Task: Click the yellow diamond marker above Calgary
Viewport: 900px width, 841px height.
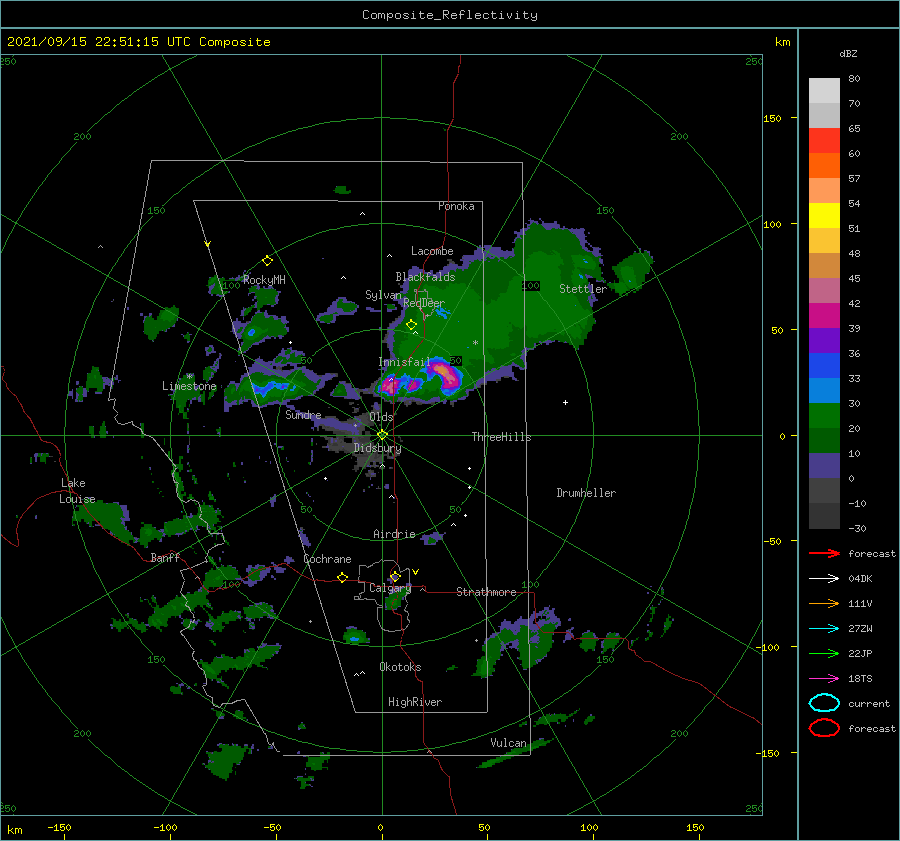Action: coord(395,576)
